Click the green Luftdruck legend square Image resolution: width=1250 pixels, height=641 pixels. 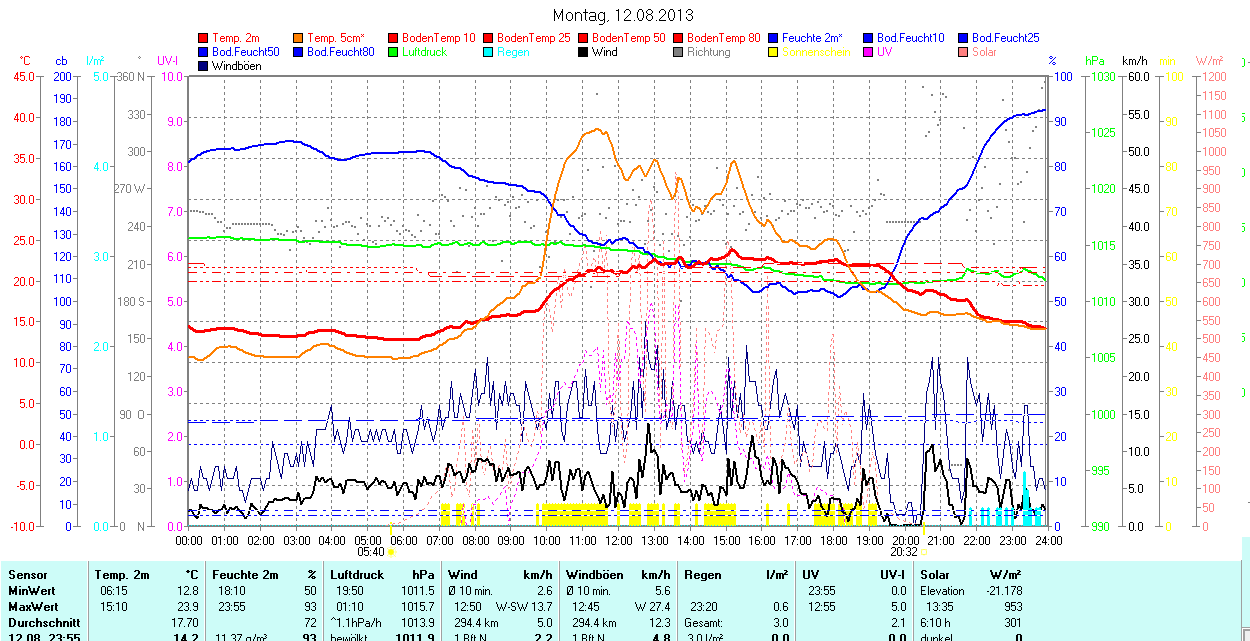[394, 52]
